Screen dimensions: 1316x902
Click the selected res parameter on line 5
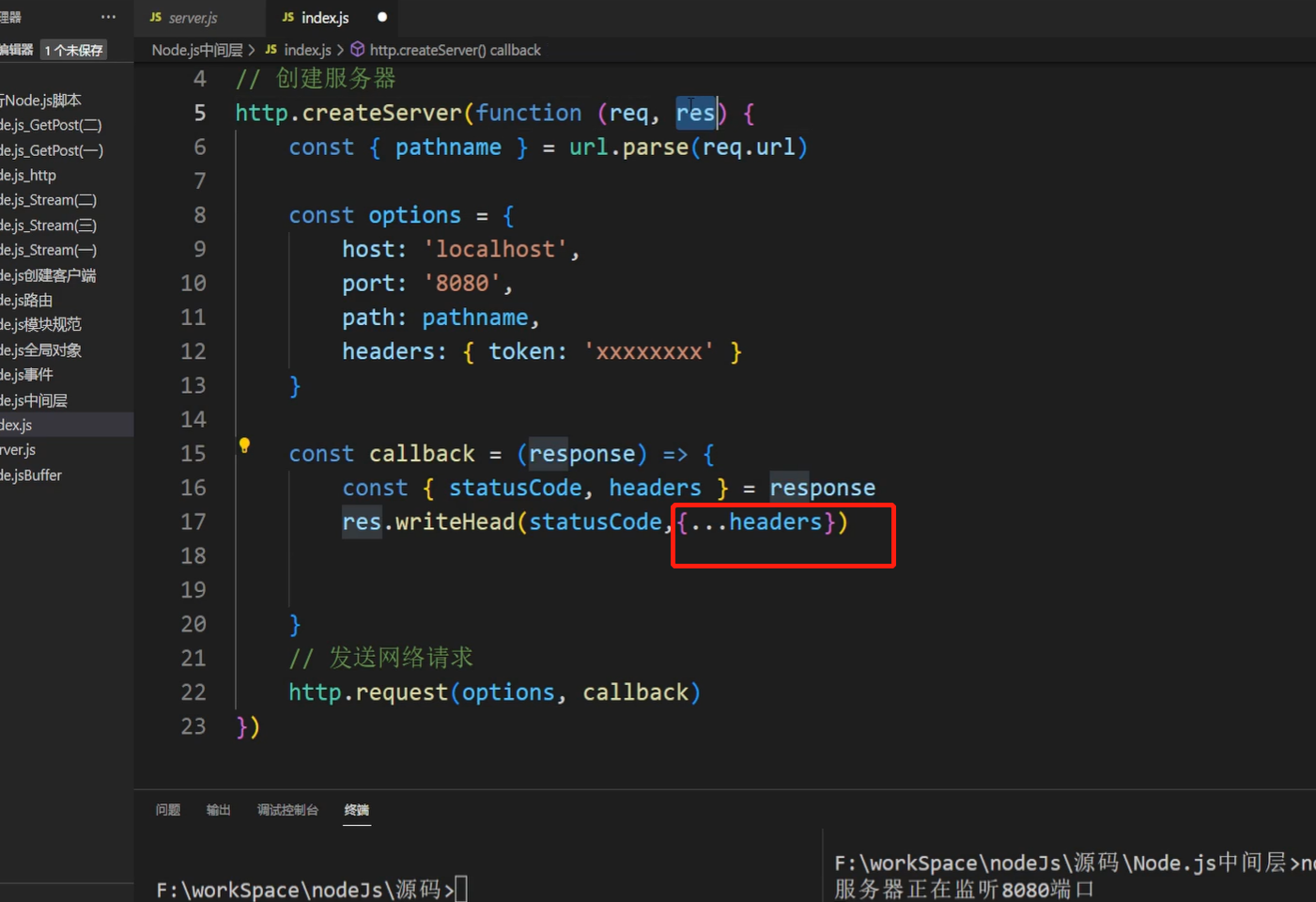point(696,114)
